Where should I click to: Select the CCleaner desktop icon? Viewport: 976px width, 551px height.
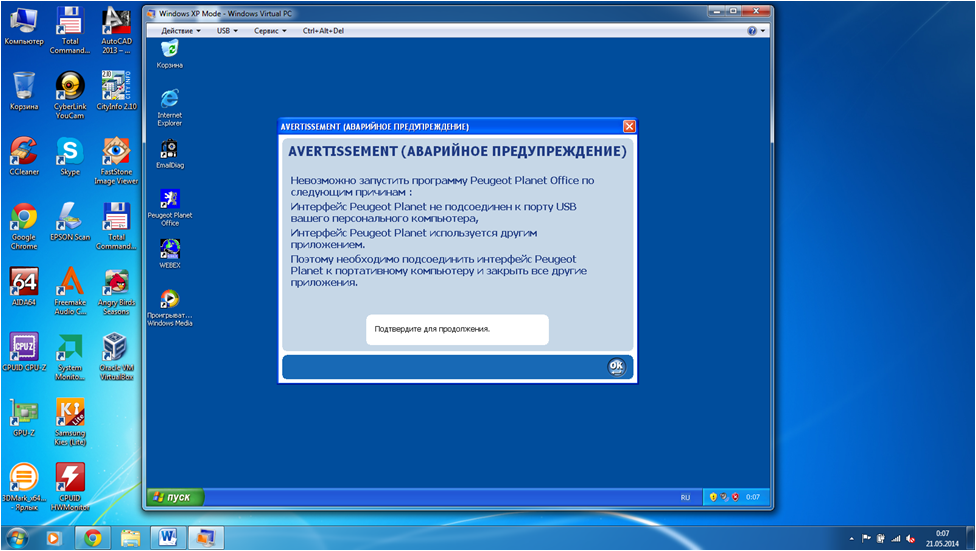pos(24,156)
